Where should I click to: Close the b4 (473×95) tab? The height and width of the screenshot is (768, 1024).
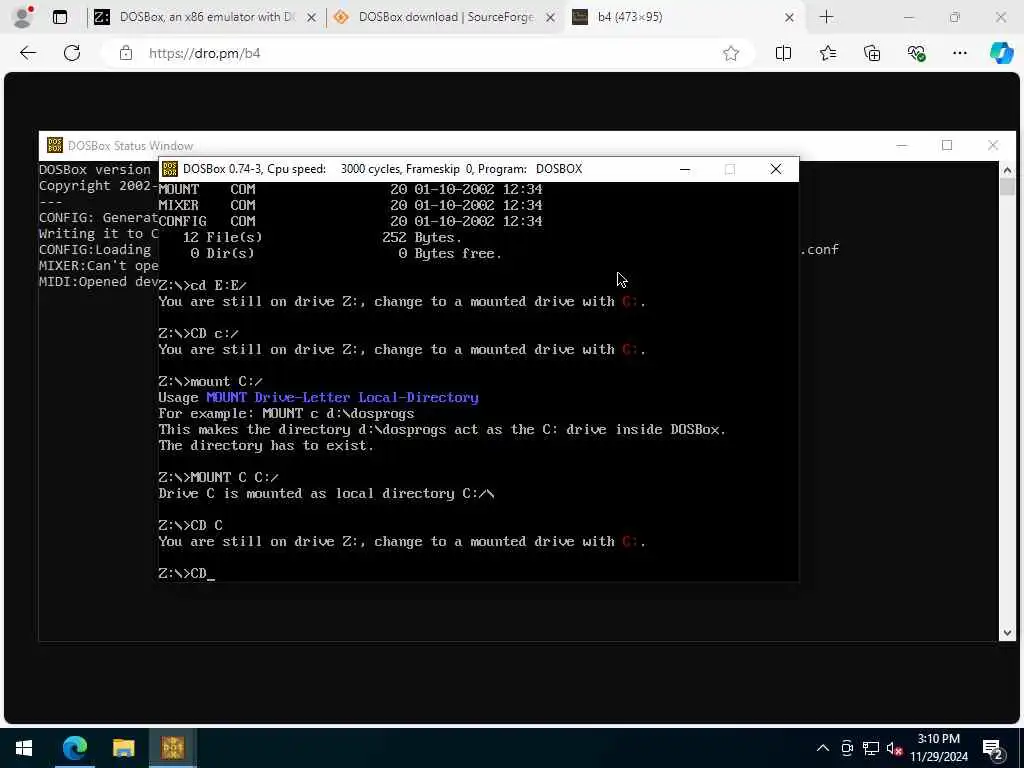point(789,18)
